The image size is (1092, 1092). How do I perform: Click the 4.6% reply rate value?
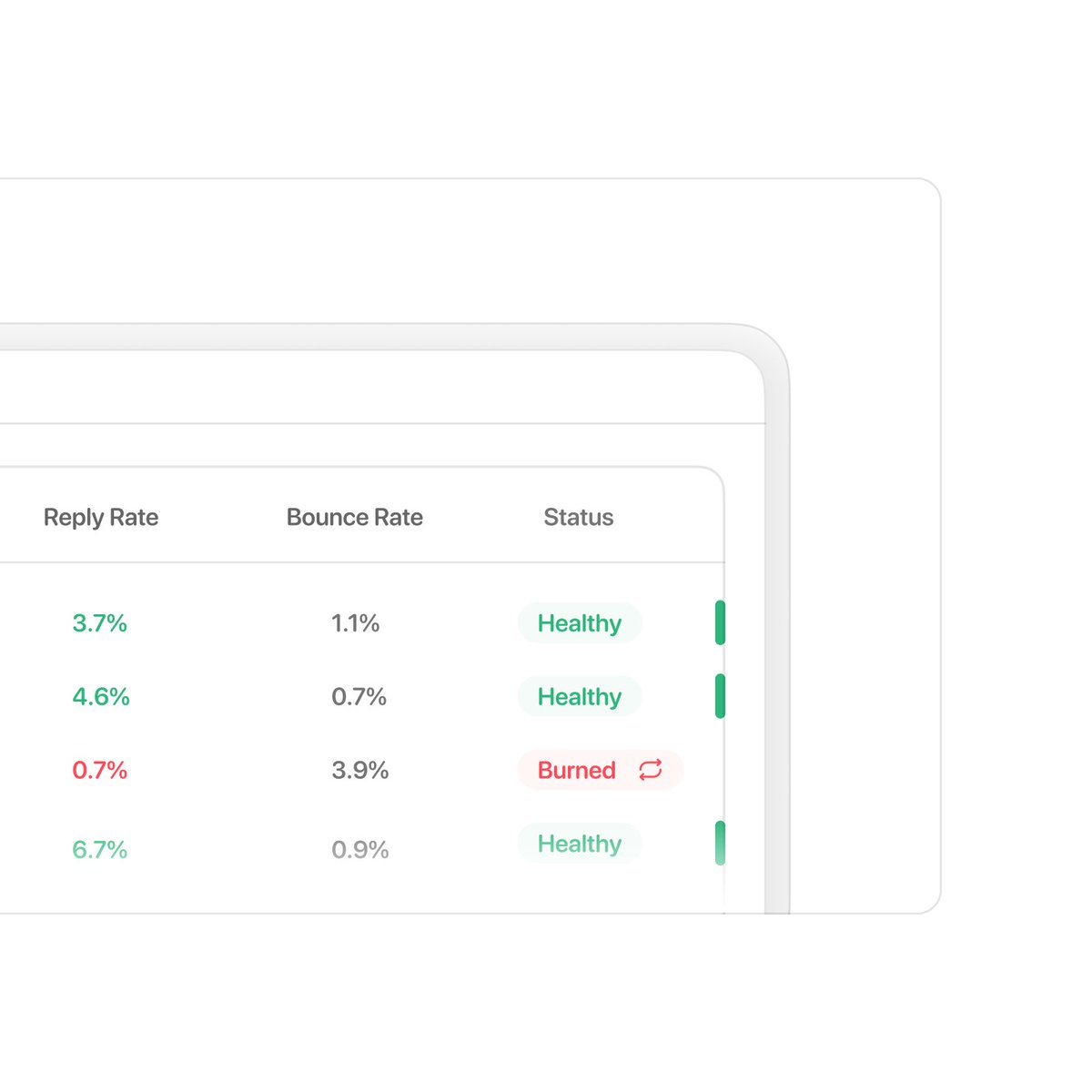101,697
